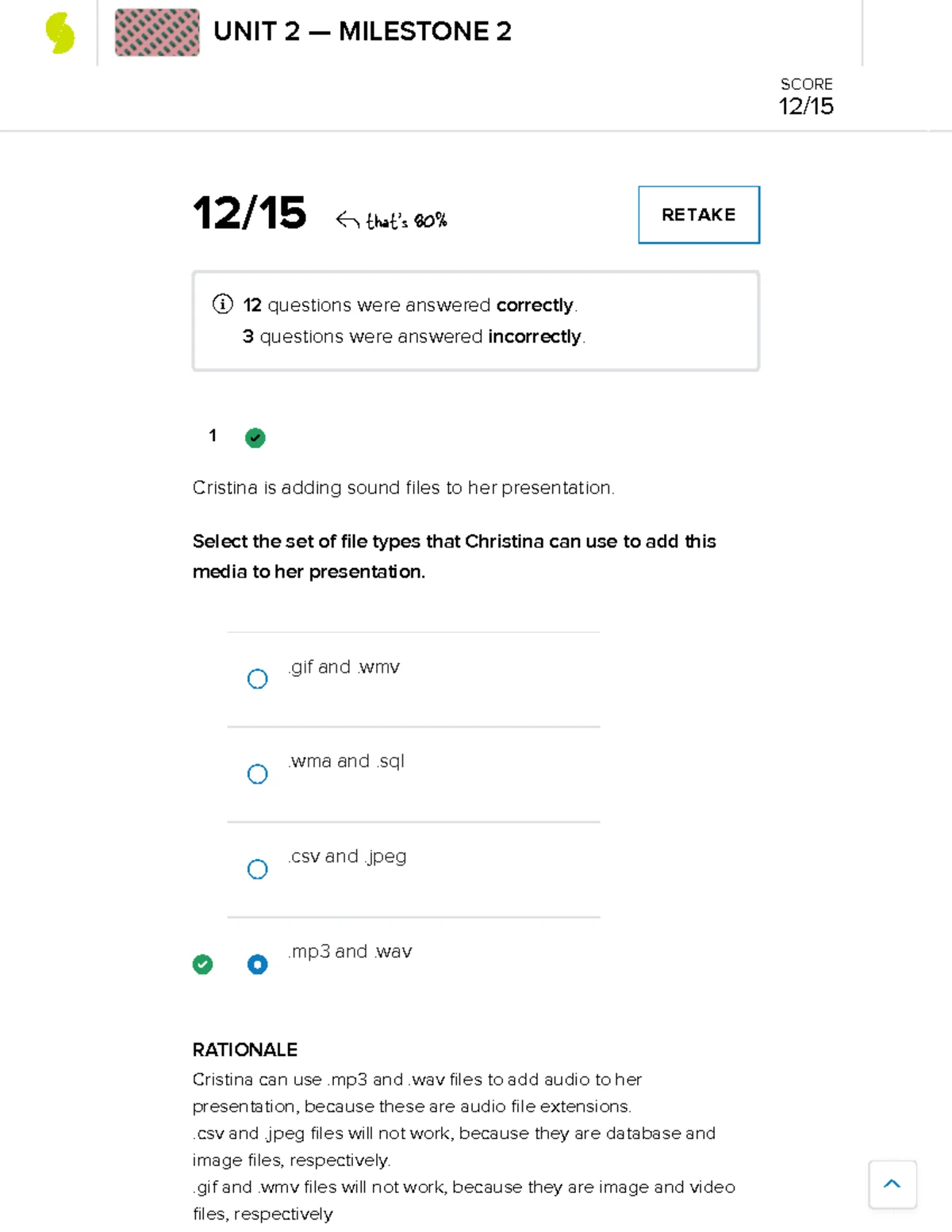Click the UNIT 2 — MILESTONE 2 title

click(363, 32)
